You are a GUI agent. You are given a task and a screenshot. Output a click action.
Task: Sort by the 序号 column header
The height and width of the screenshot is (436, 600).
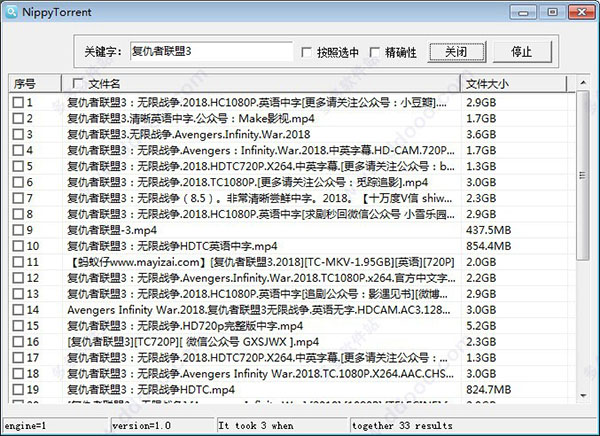pyautogui.click(x=35, y=83)
